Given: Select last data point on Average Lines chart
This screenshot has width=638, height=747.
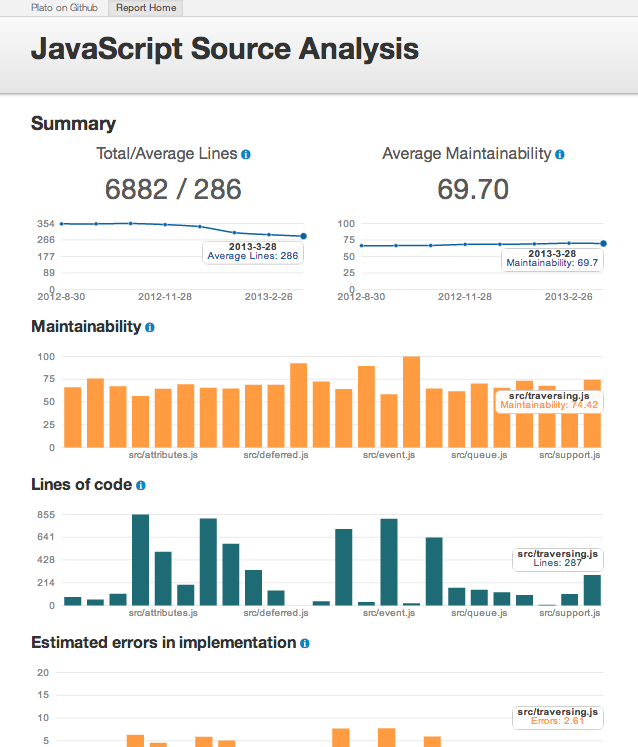Looking at the screenshot, I should tap(303, 237).
